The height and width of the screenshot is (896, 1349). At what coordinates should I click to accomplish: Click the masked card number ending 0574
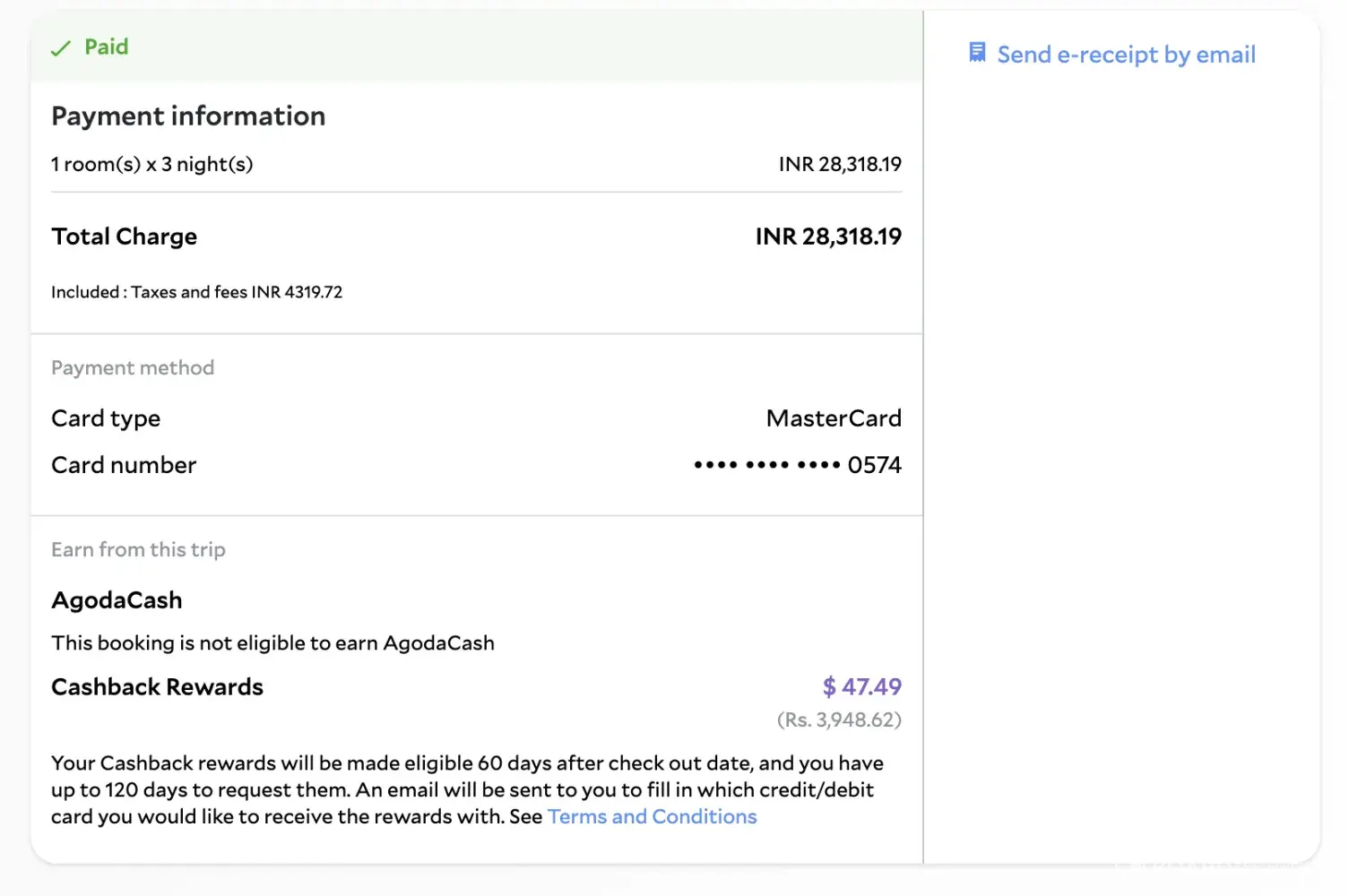[x=798, y=465]
